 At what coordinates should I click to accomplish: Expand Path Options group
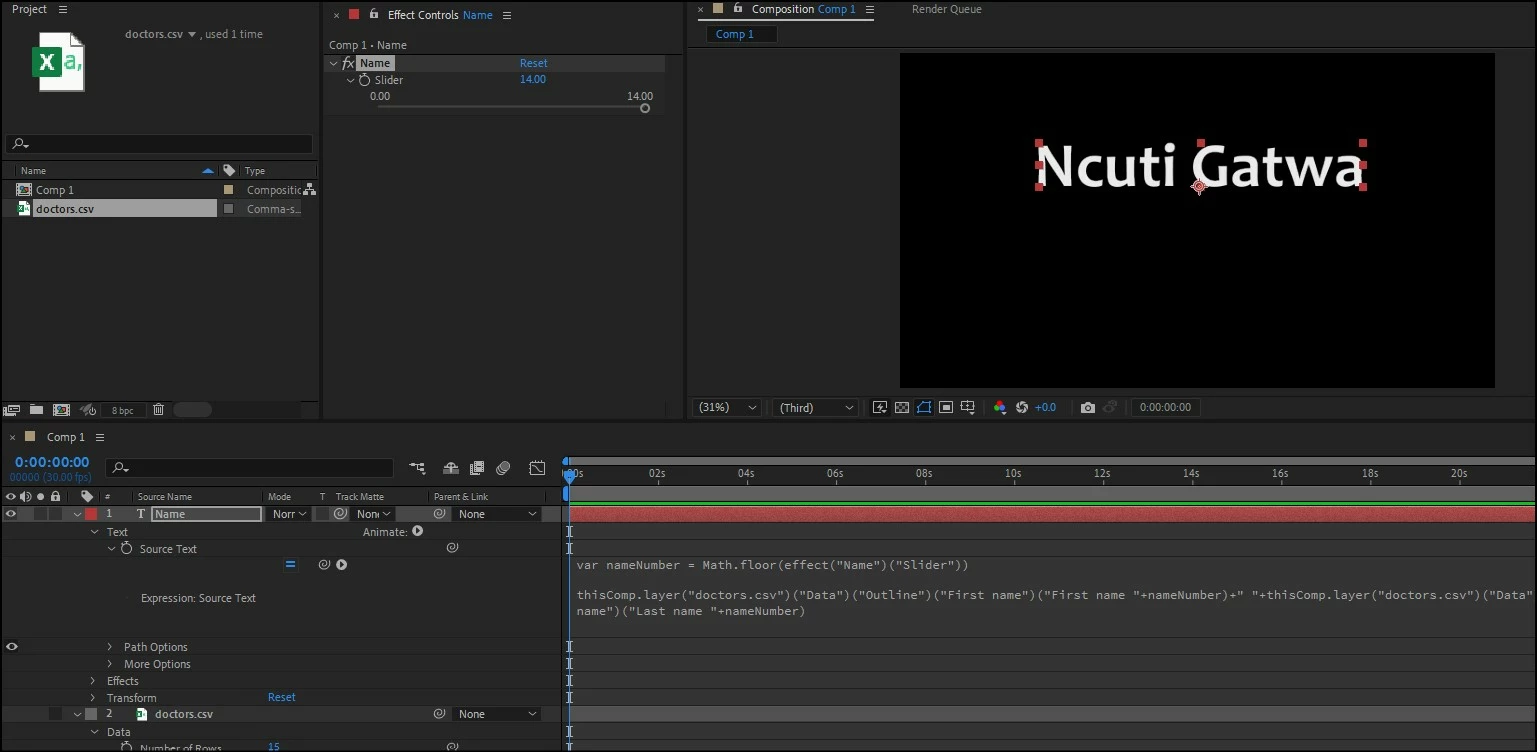(x=110, y=647)
